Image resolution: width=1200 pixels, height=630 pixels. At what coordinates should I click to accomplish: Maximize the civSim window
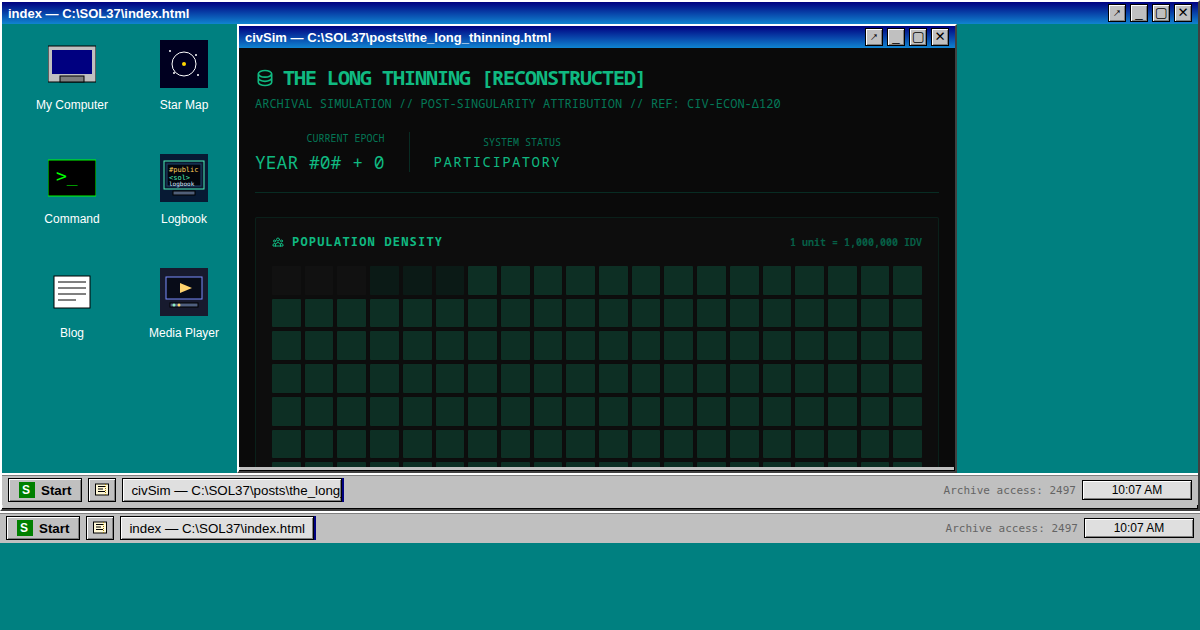(x=918, y=37)
